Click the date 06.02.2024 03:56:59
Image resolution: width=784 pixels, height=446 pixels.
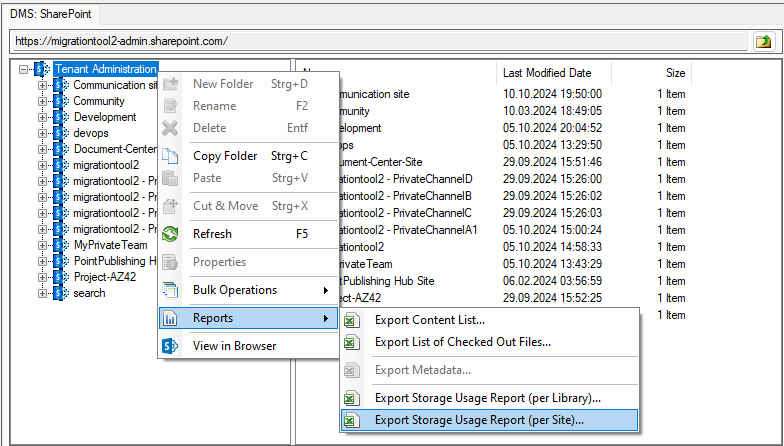(x=552, y=281)
